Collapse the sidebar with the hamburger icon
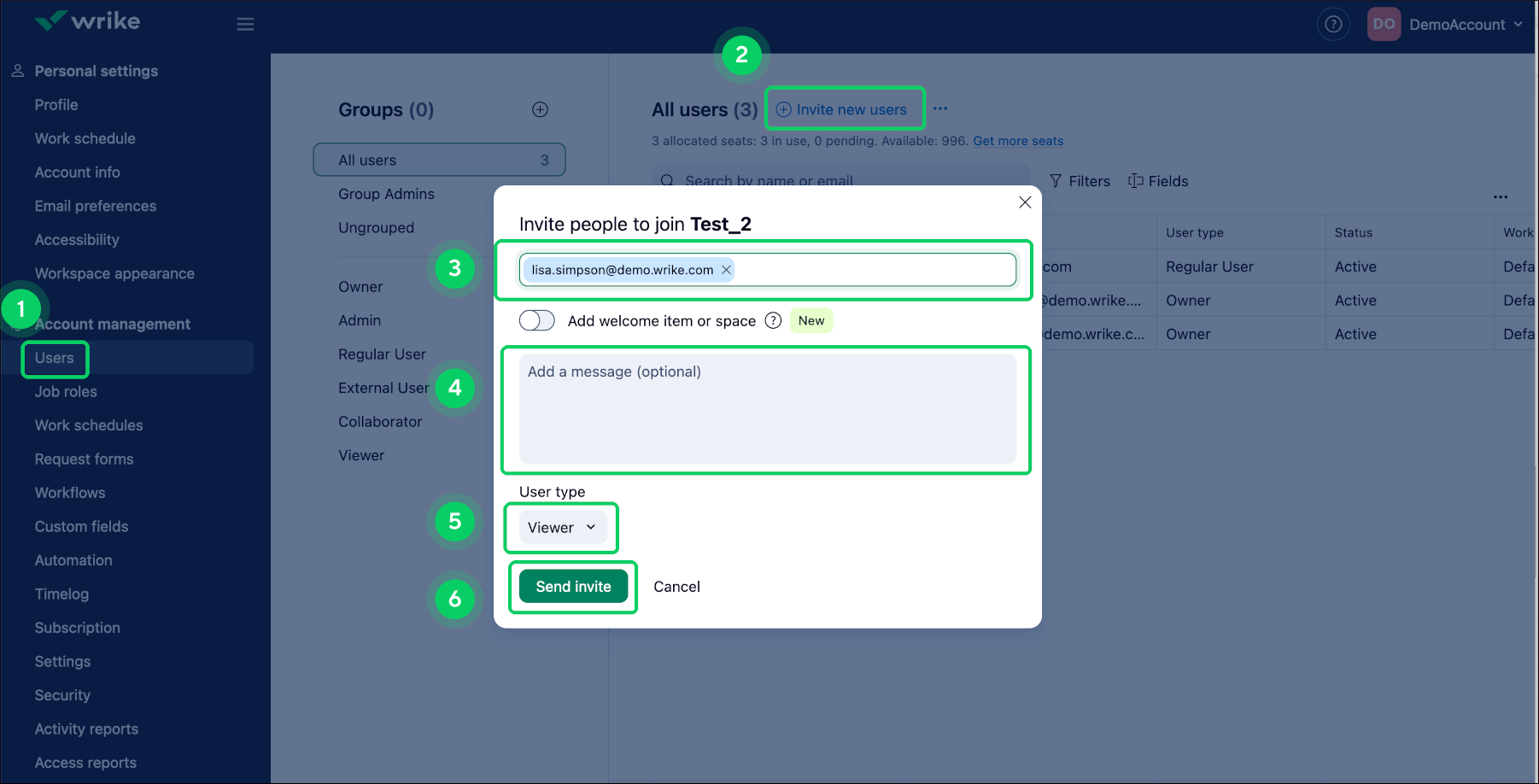This screenshot has height=784, width=1539. pyautogui.click(x=245, y=24)
